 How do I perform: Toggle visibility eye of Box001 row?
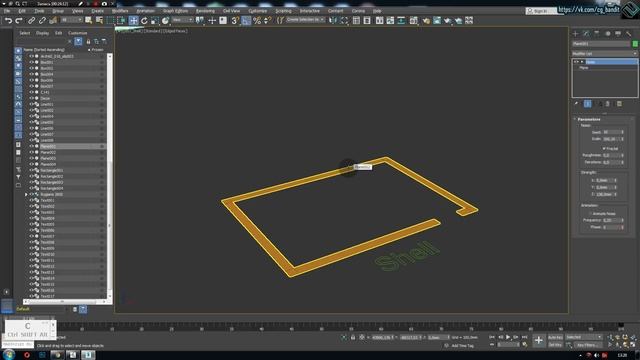tap(31, 62)
